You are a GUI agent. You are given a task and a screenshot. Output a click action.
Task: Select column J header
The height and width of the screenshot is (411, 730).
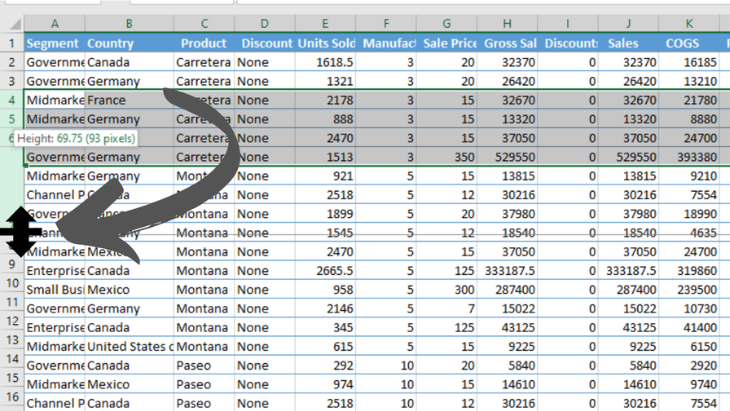628,23
